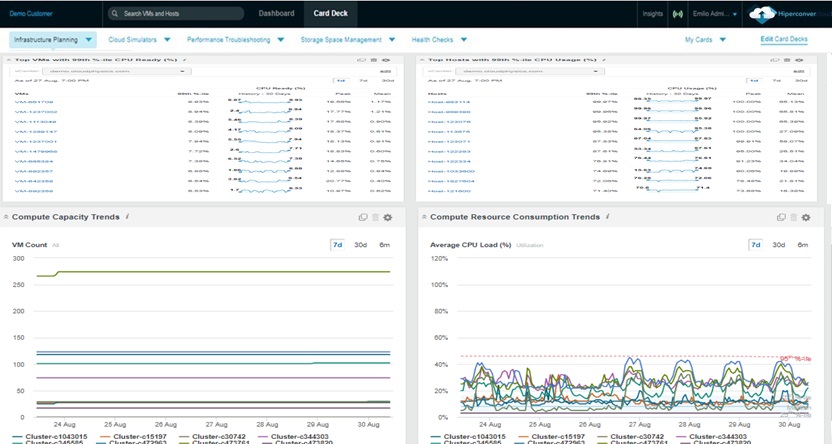
Task: Select 7d range on Average CPU Load
Action: (755, 244)
